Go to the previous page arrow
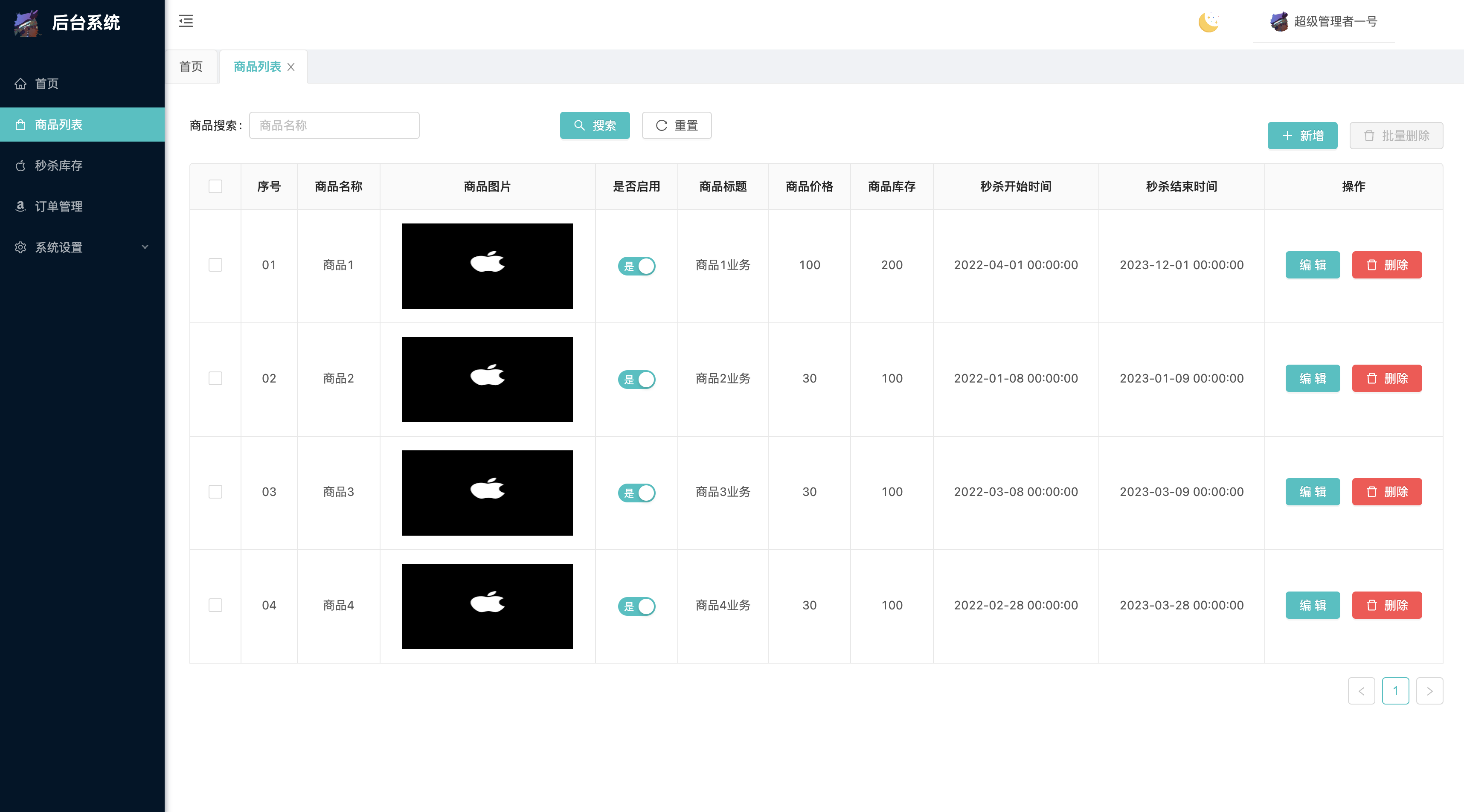This screenshot has height=812, width=1464. [1361, 691]
